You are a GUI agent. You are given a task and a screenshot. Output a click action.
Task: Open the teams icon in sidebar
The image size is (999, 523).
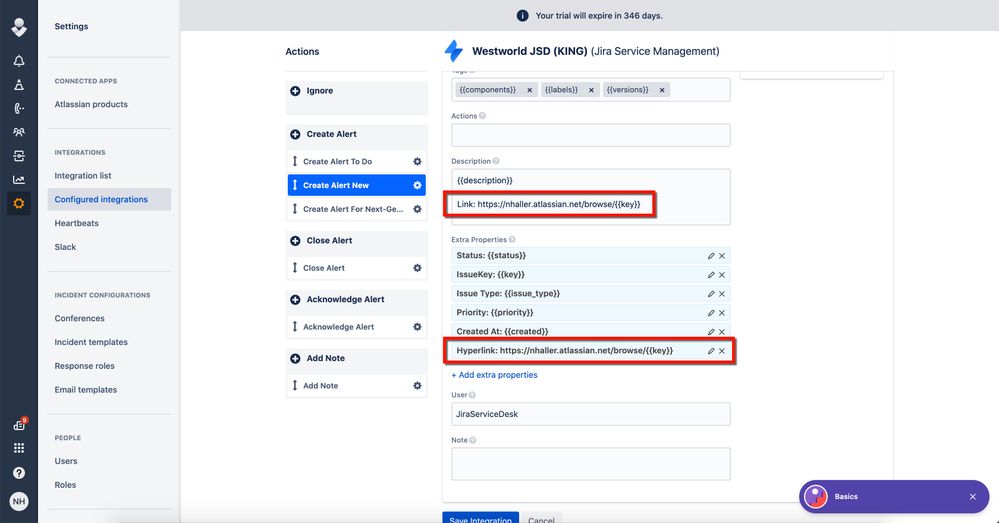click(19, 133)
